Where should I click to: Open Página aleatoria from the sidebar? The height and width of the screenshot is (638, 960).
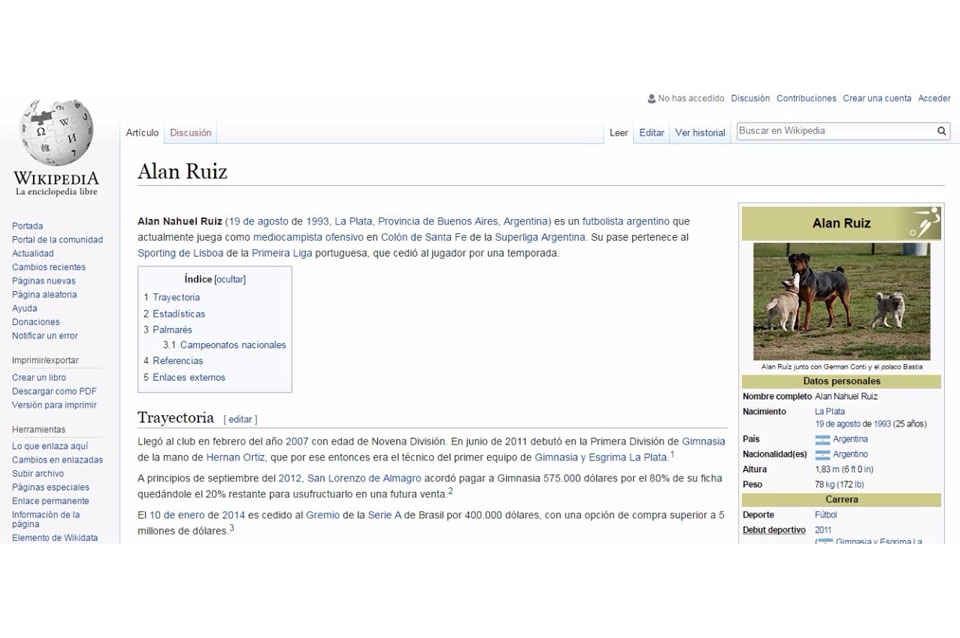[44, 295]
